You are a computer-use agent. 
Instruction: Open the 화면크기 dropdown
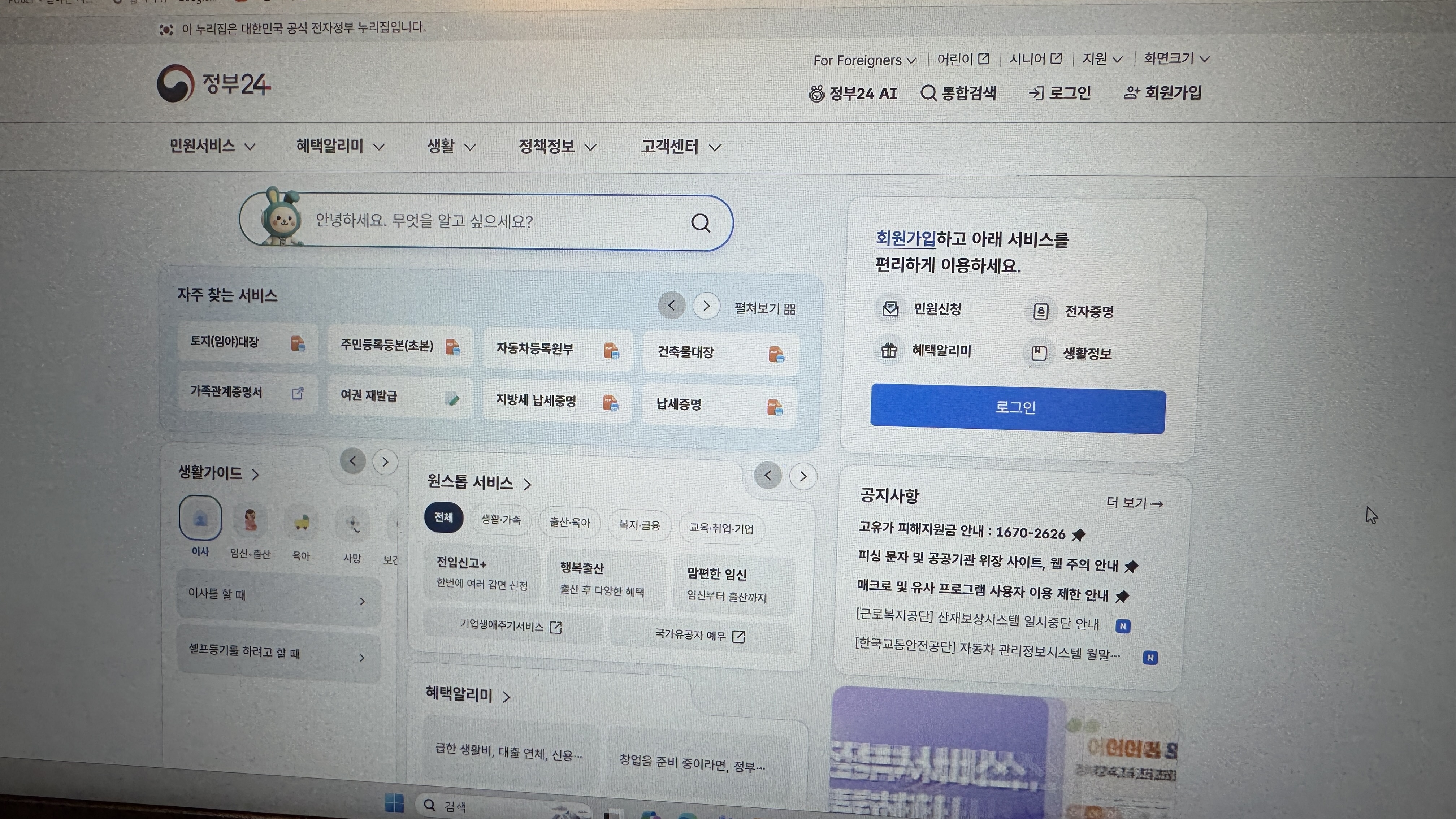1176,58
